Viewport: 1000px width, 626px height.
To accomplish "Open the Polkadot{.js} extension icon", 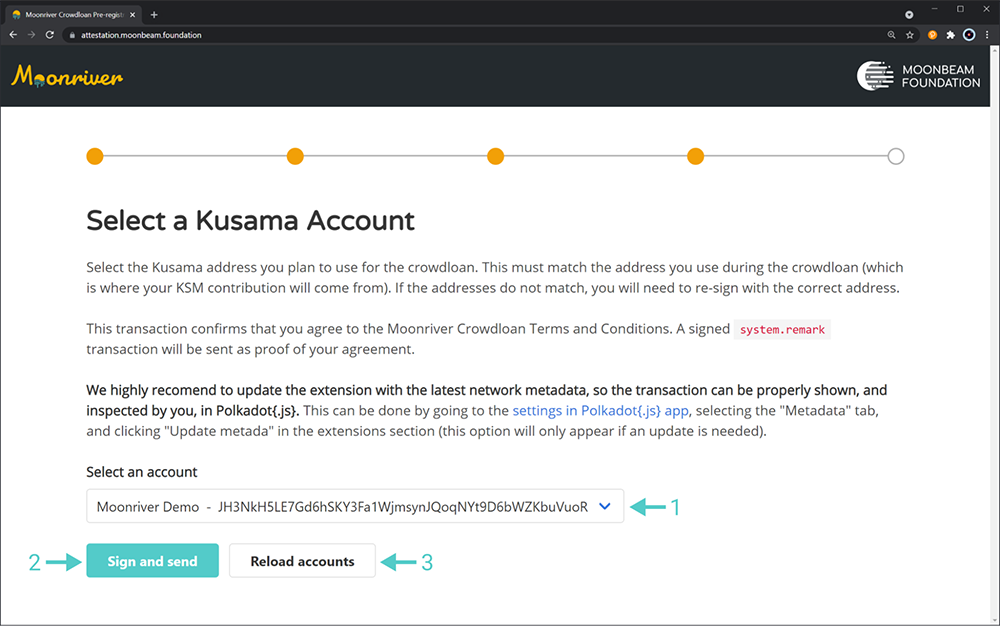I will click(932, 34).
